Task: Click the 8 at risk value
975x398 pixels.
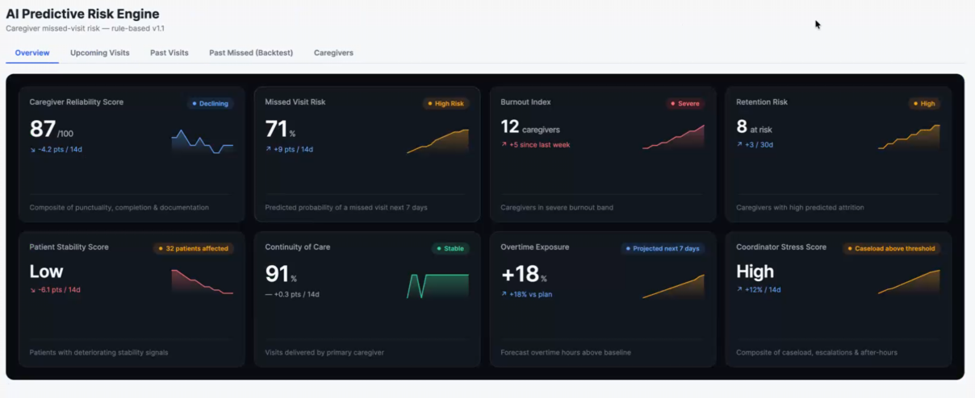Action: tap(754, 127)
